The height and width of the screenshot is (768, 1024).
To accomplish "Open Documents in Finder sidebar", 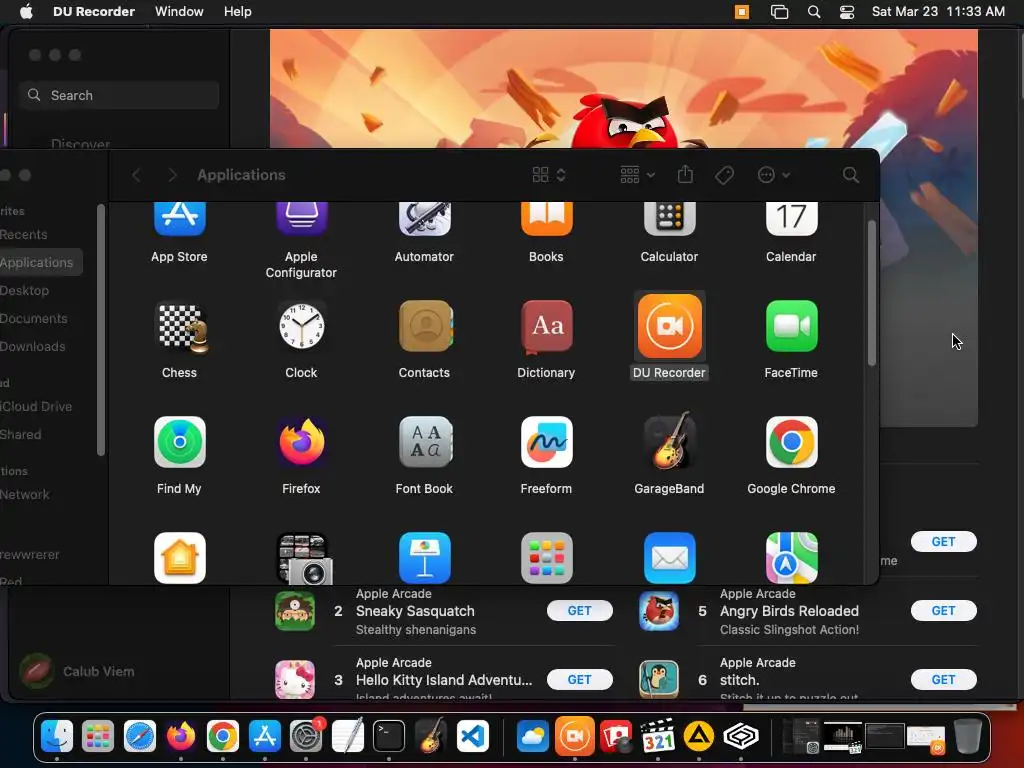I will 33,319.
